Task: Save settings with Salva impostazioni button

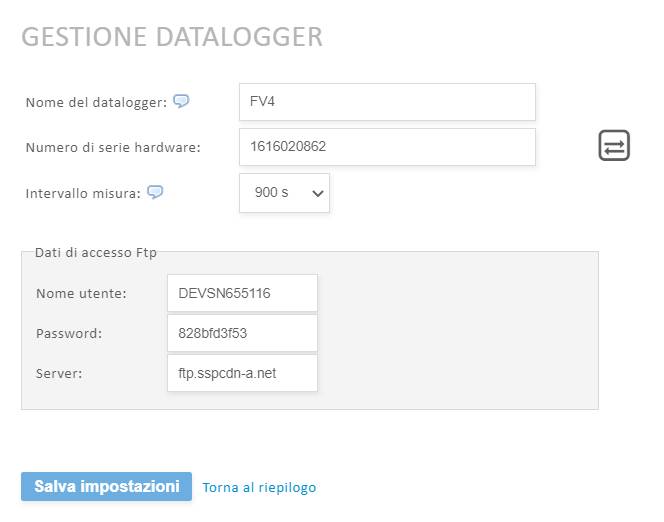Action: [x=106, y=486]
